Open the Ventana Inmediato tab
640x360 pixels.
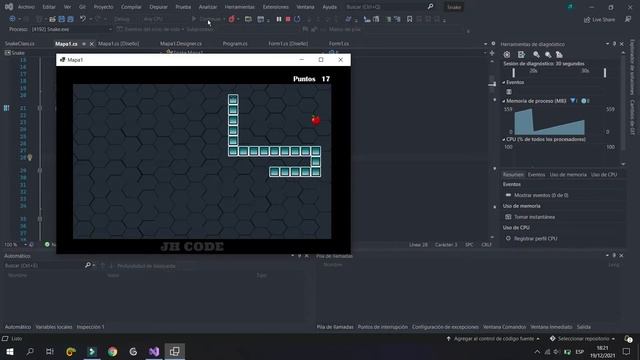coord(551,327)
